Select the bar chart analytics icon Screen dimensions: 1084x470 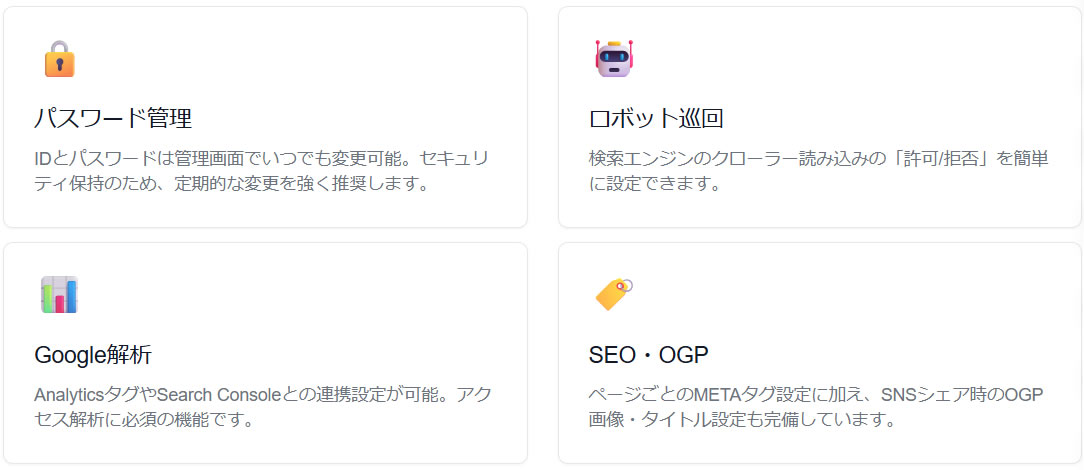(x=60, y=295)
